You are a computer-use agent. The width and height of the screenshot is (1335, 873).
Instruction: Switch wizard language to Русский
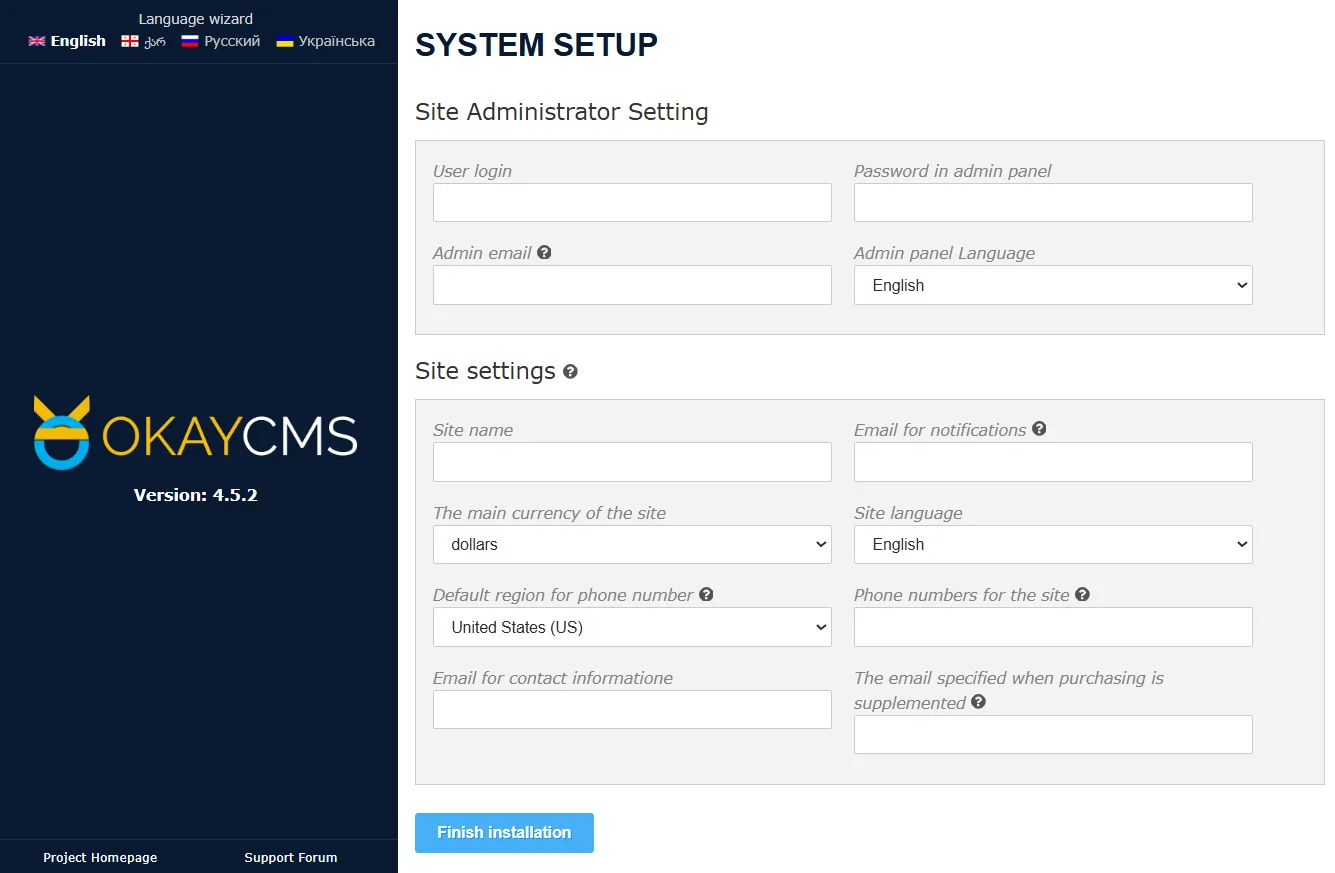219,40
